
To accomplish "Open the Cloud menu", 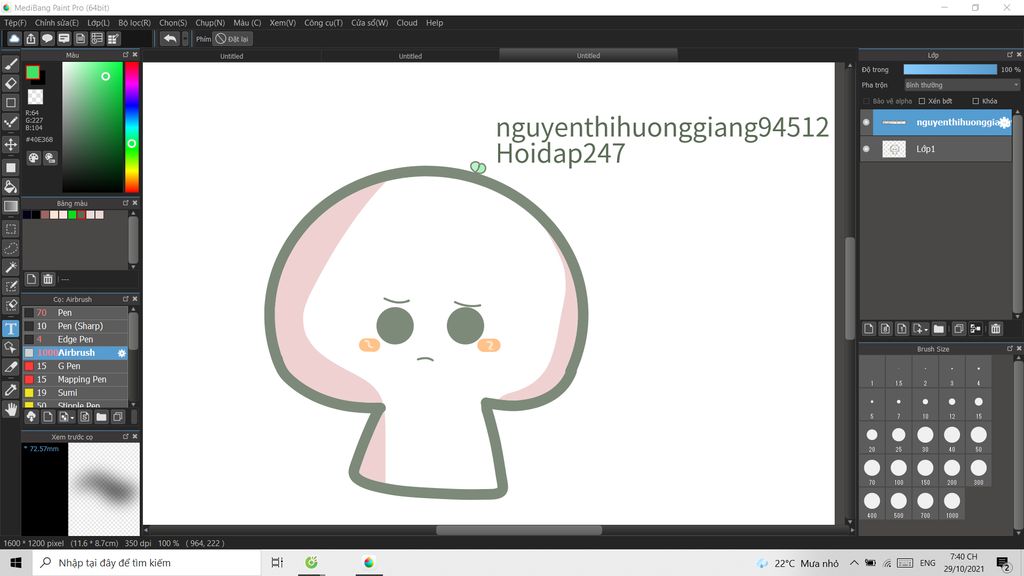I will coord(407,23).
